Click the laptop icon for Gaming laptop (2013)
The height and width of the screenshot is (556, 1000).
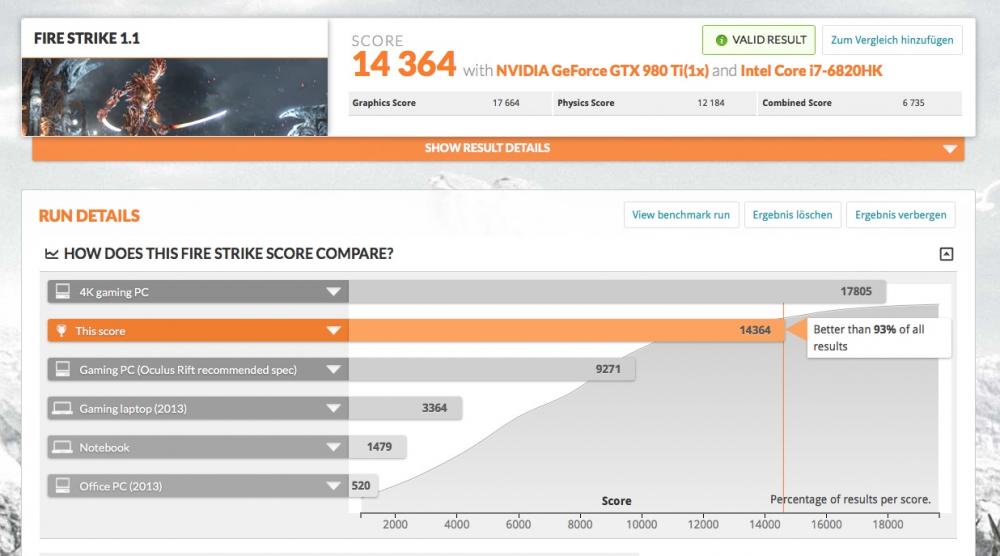tap(62, 409)
